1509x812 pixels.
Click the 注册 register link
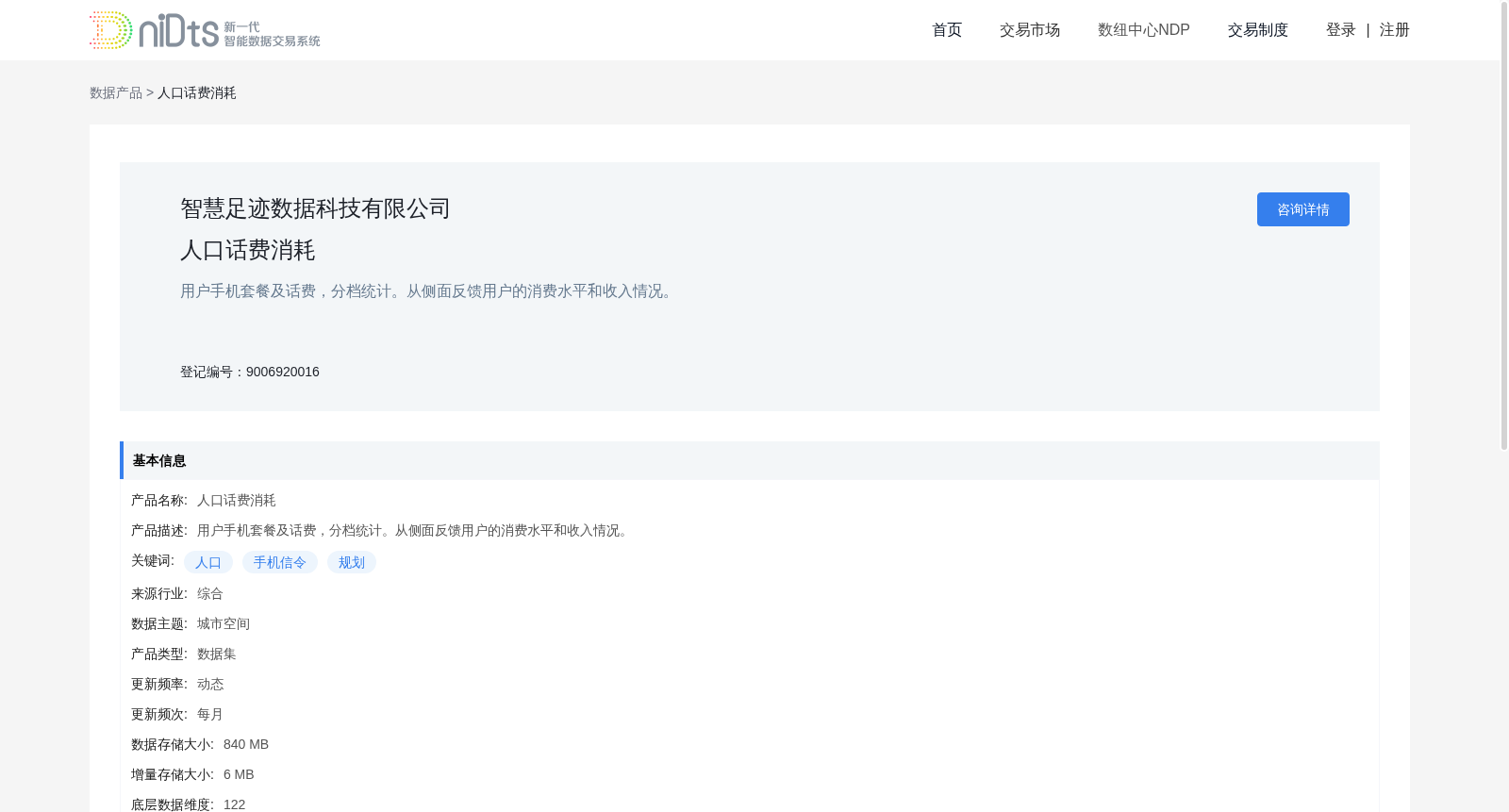click(x=1394, y=30)
